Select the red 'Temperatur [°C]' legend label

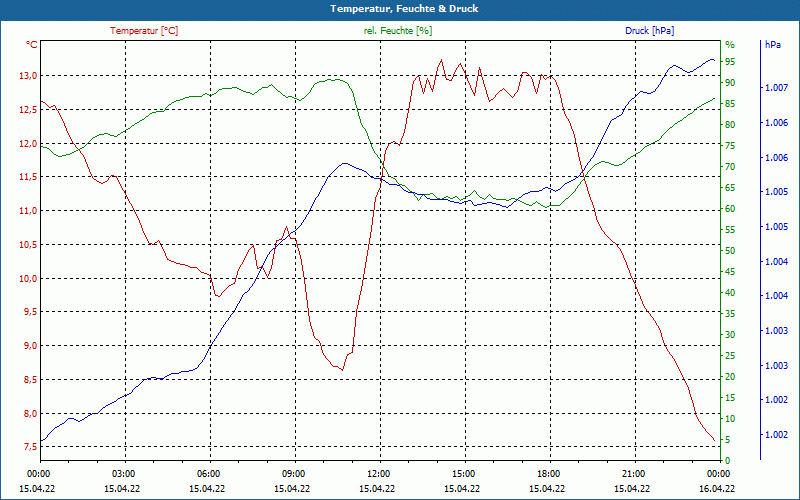[x=144, y=31]
